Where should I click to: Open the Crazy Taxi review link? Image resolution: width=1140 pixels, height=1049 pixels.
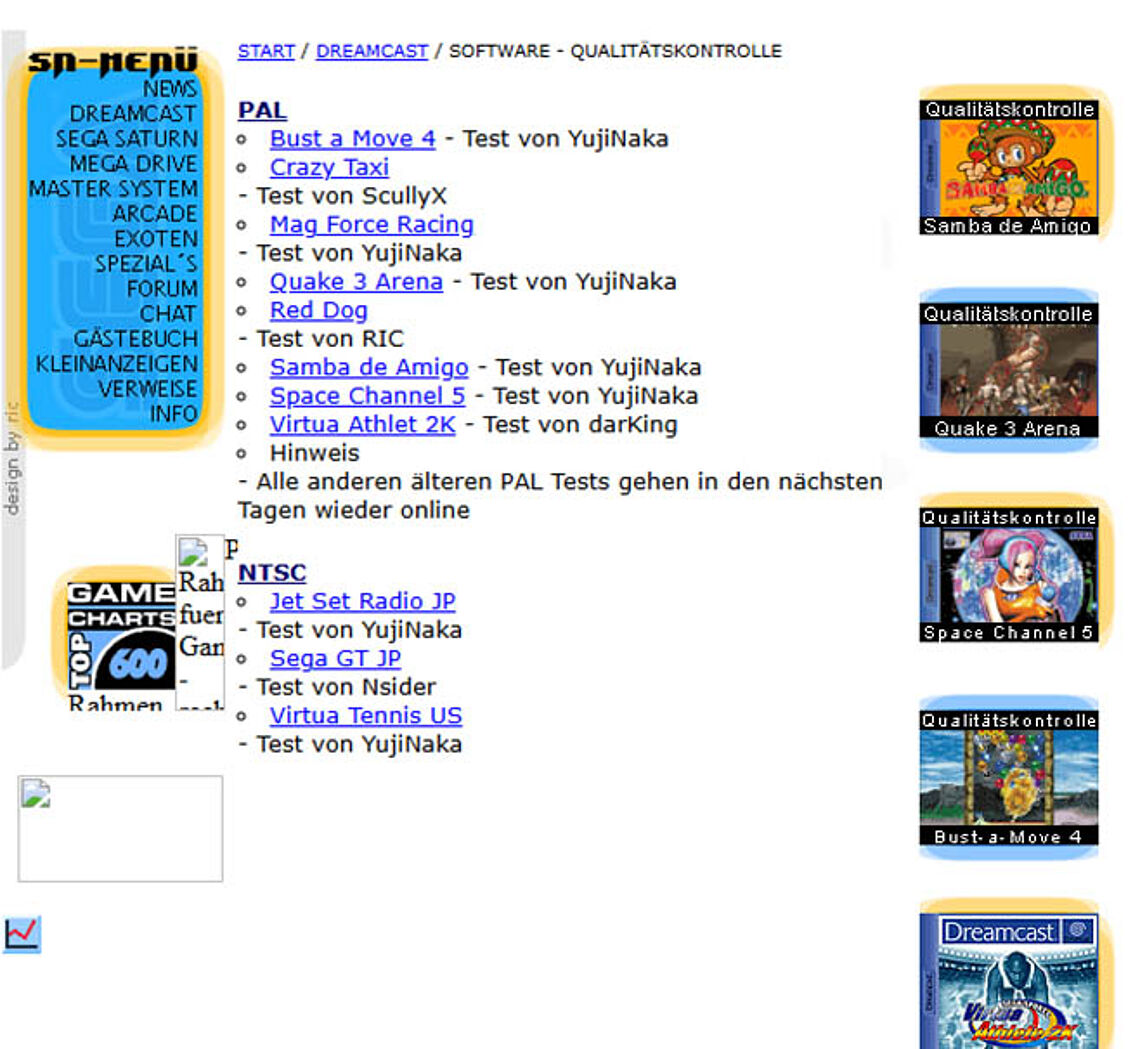click(x=329, y=167)
